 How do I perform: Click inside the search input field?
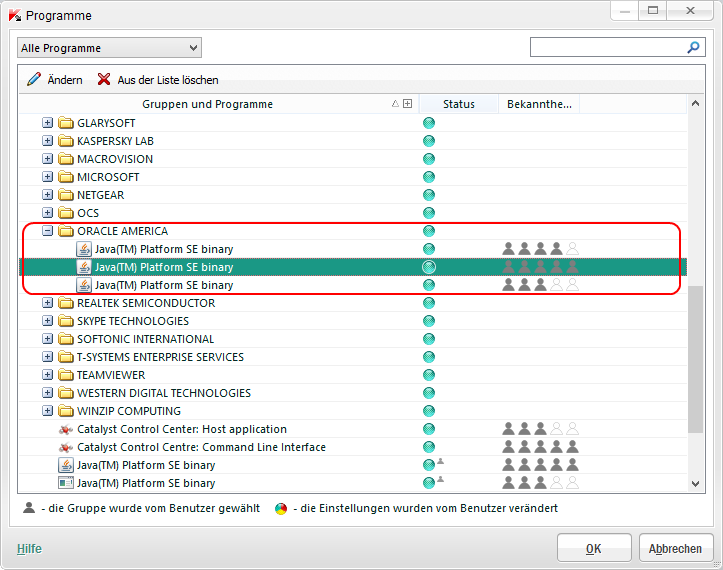[608, 47]
